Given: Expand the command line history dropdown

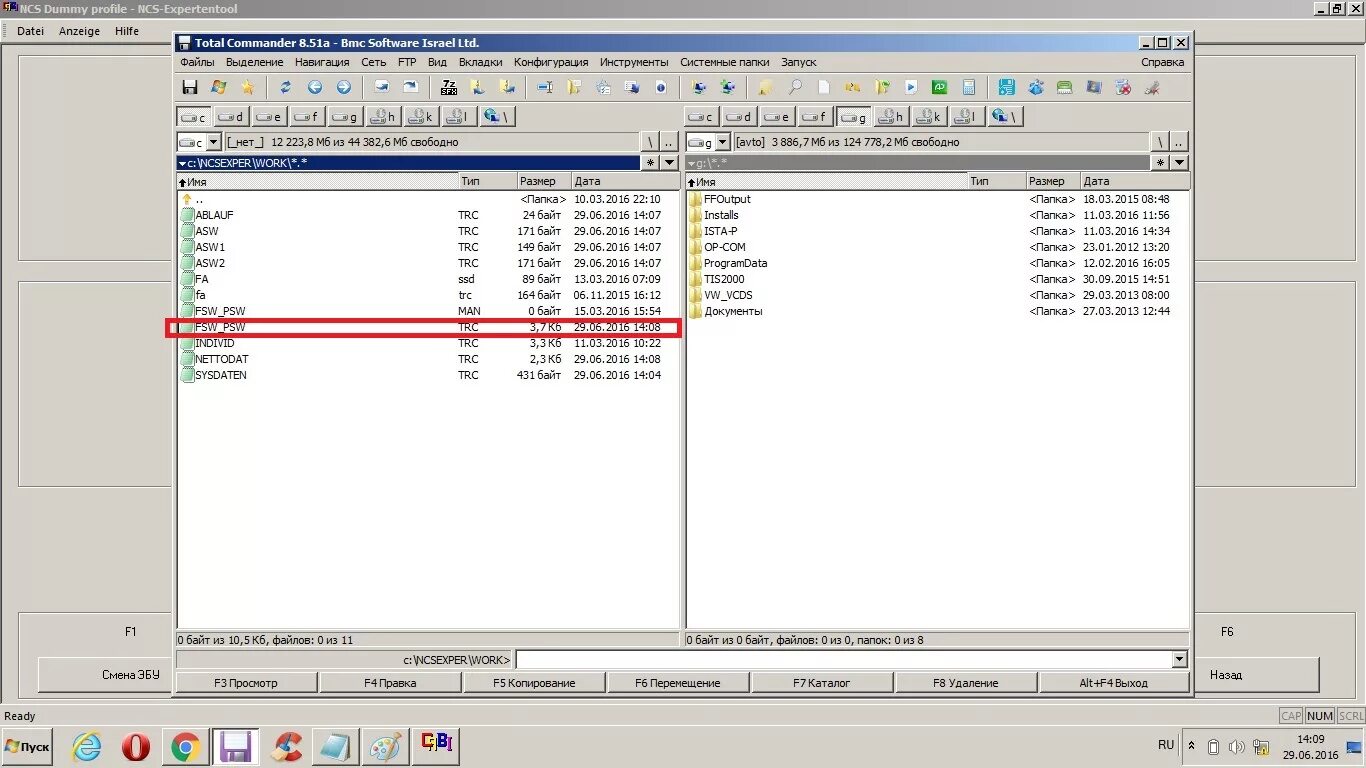Looking at the screenshot, I should tap(1180, 659).
